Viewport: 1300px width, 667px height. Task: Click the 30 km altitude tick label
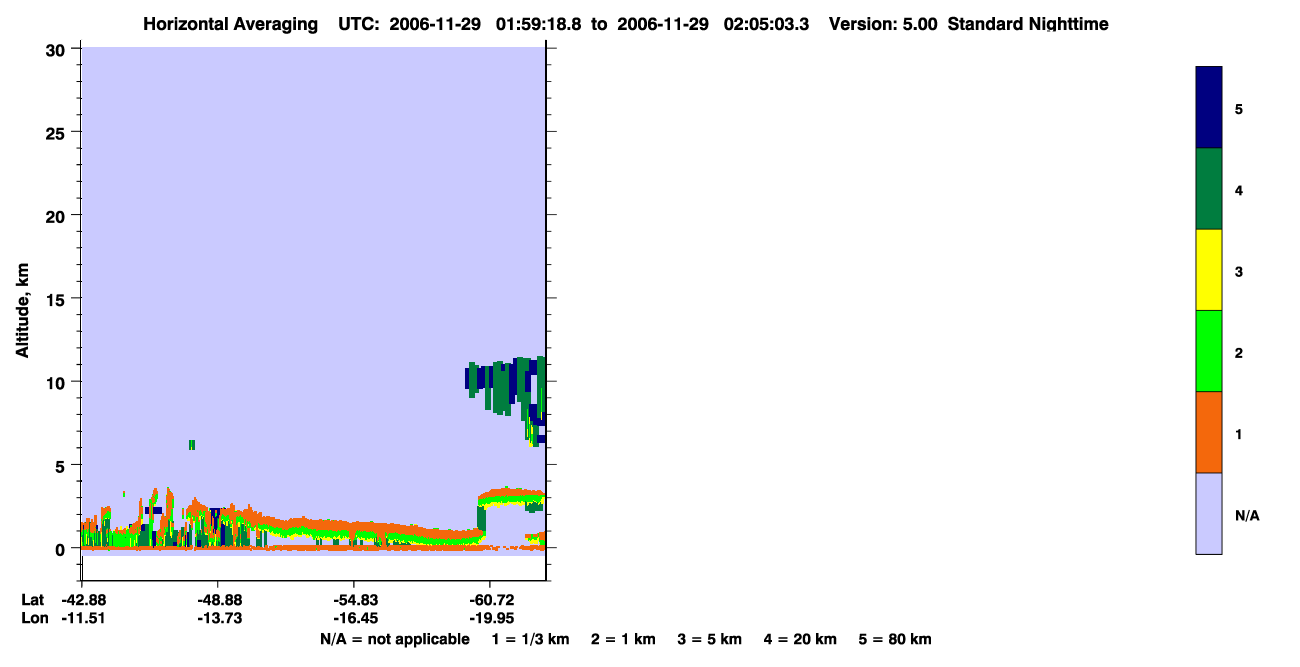point(57,49)
